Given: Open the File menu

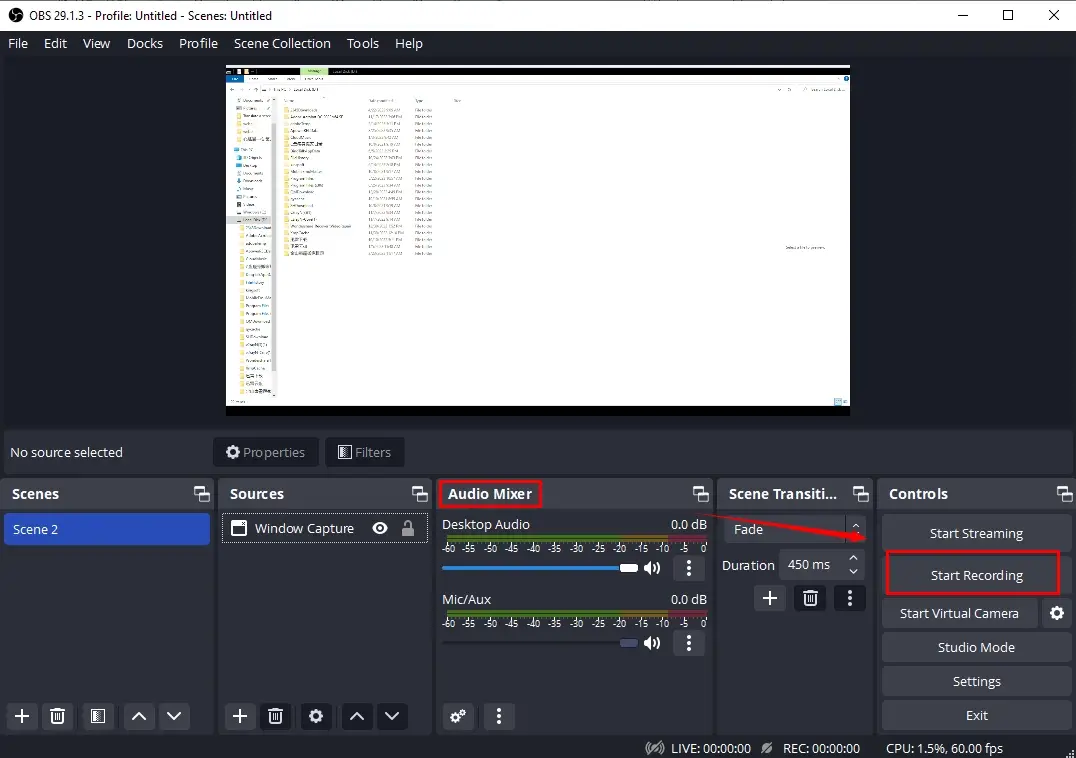Looking at the screenshot, I should pos(18,43).
